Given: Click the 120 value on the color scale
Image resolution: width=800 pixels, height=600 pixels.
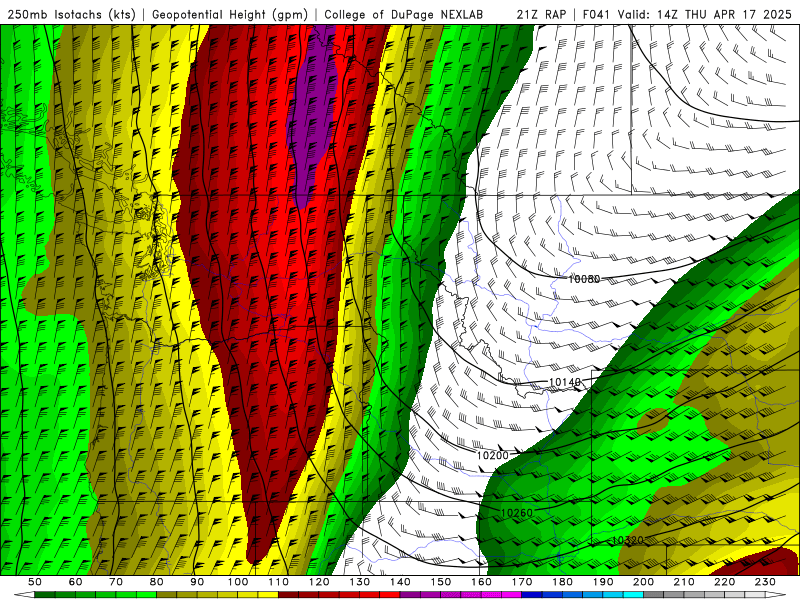Looking at the screenshot, I should [319, 582].
